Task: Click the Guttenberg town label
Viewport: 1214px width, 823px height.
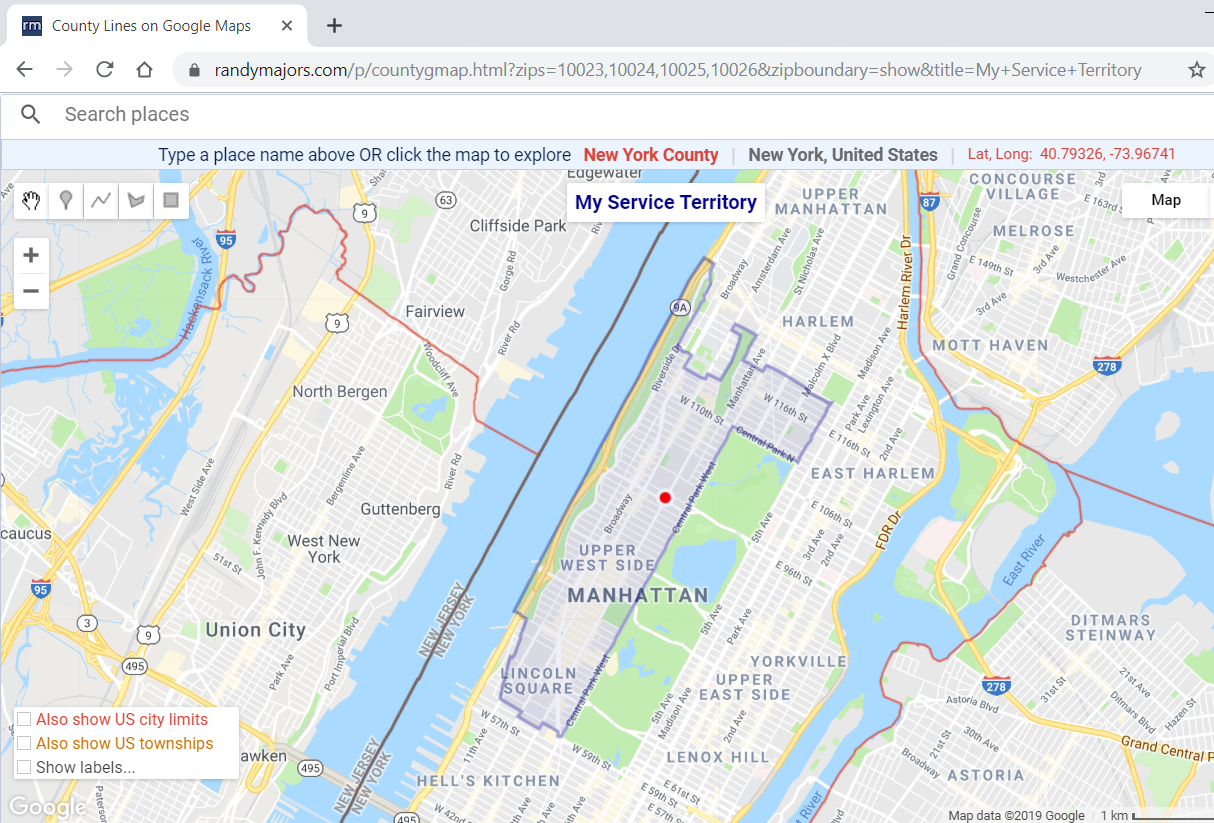Action: pyautogui.click(x=401, y=509)
